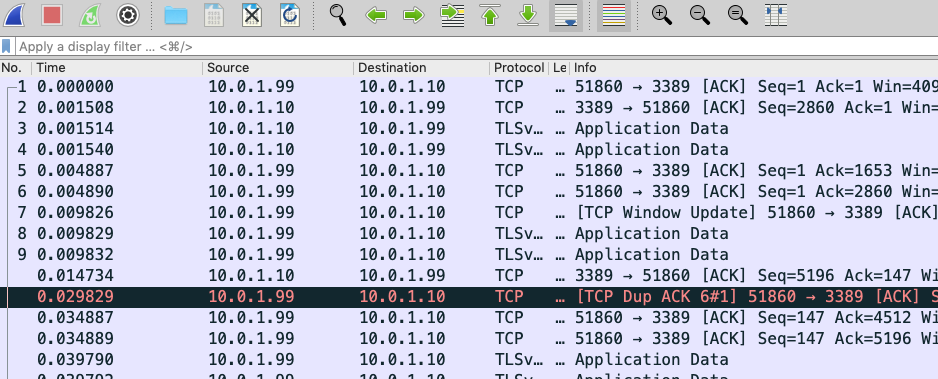938x379 pixels.
Task: Select packet 9 at time 0.009832
Action: [x=469, y=255]
